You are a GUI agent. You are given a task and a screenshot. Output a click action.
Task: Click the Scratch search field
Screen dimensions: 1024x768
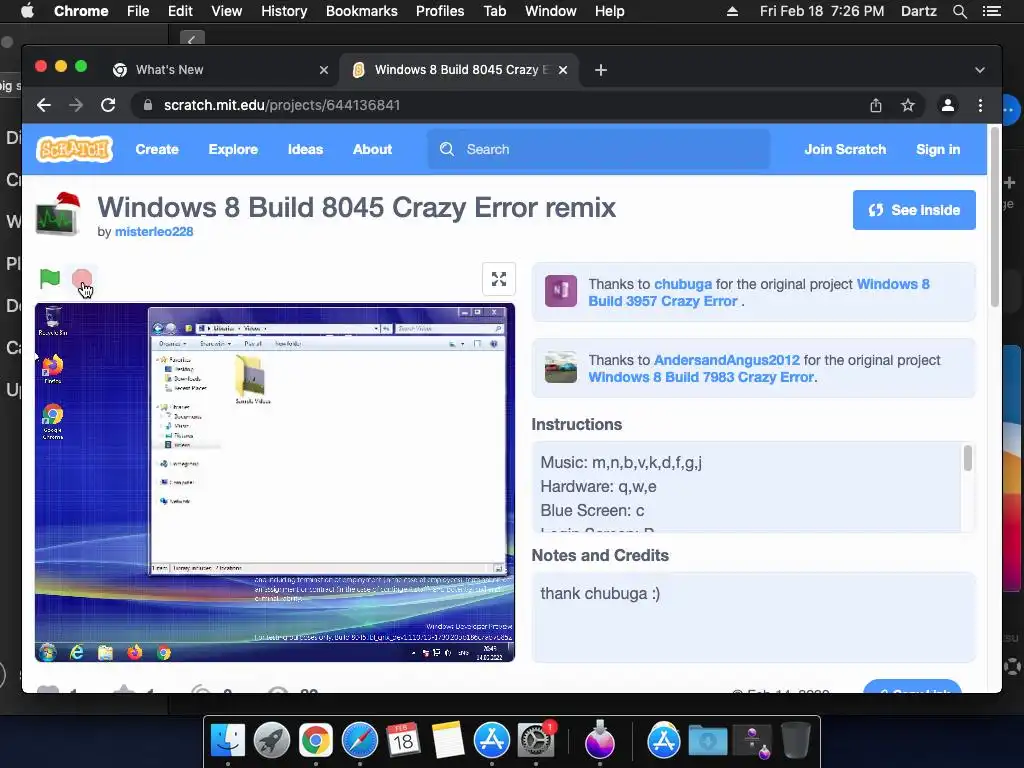click(x=599, y=150)
